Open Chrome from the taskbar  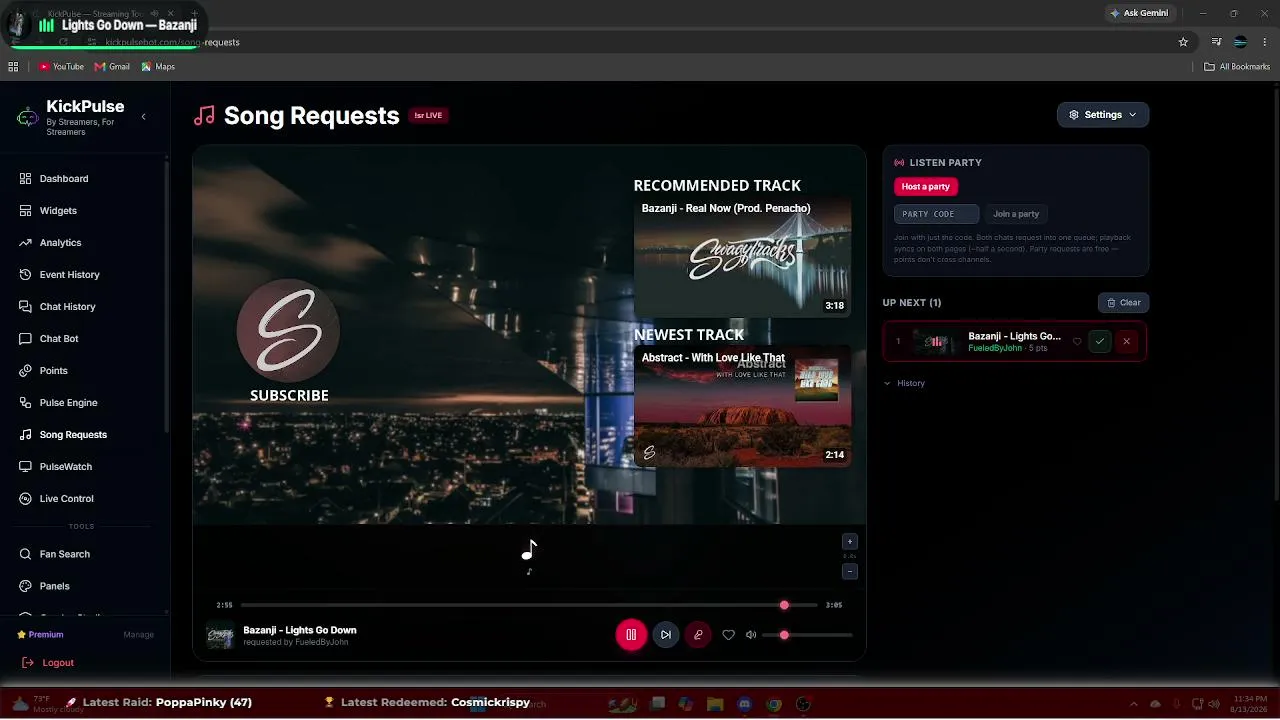click(x=774, y=704)
